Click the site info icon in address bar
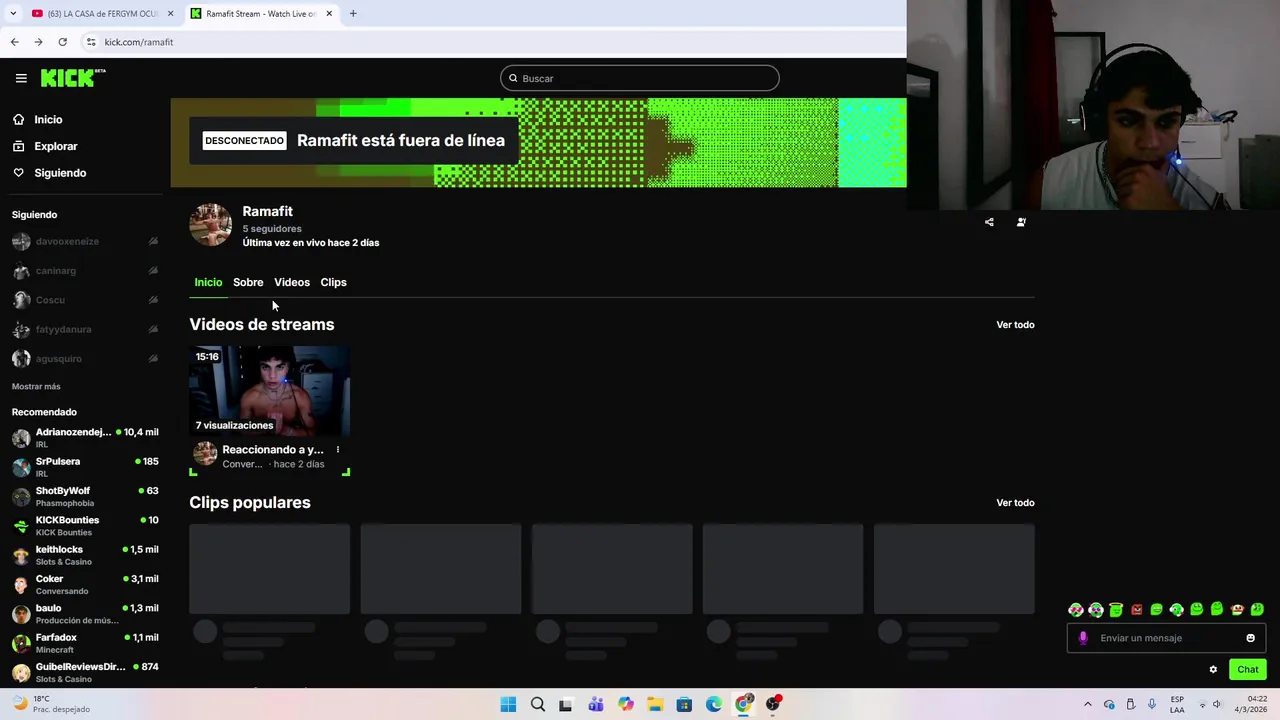This screenshot has width=1280, height=720. (91, 42)
